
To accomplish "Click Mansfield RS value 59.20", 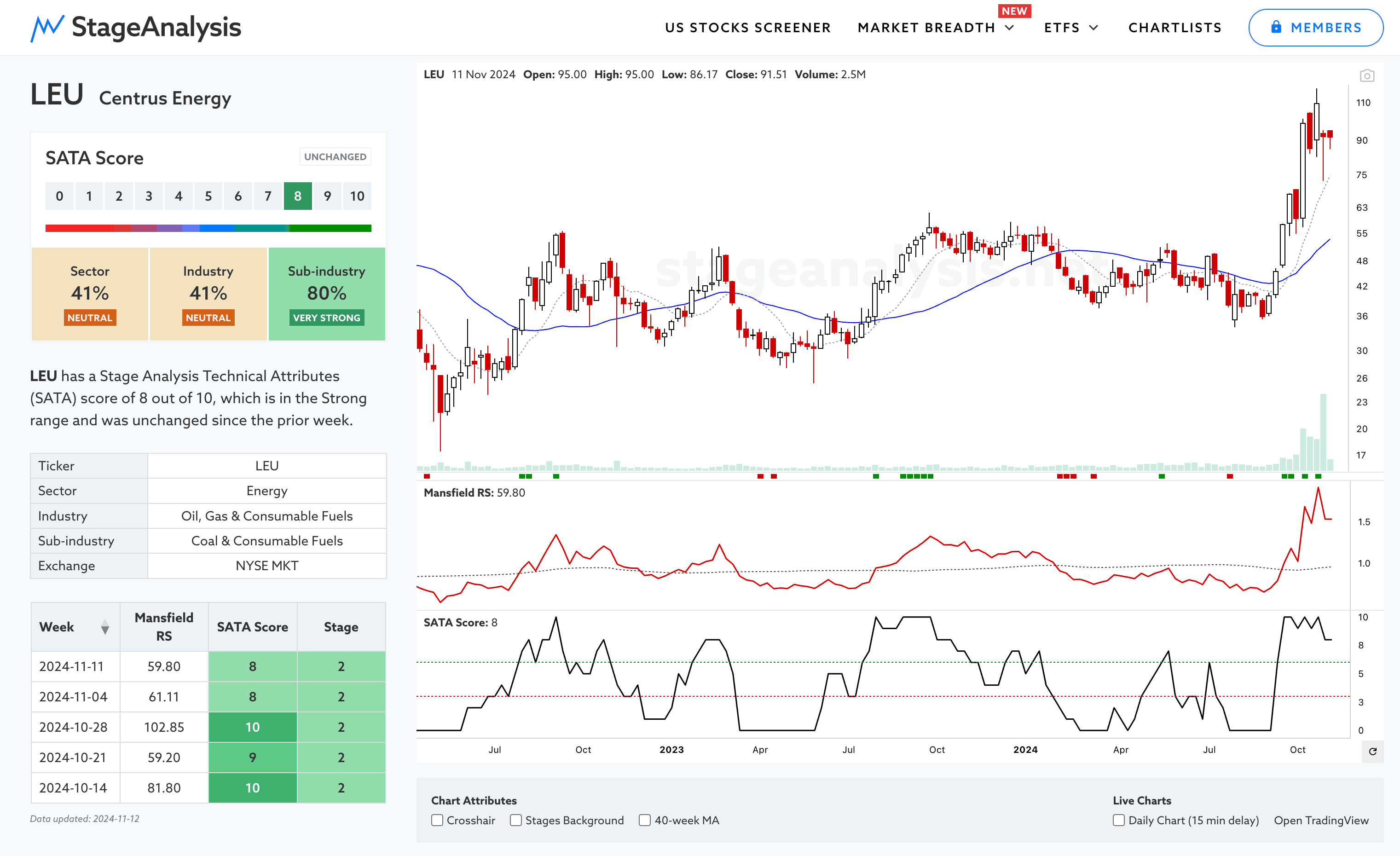I will click(x=164, y=758).
